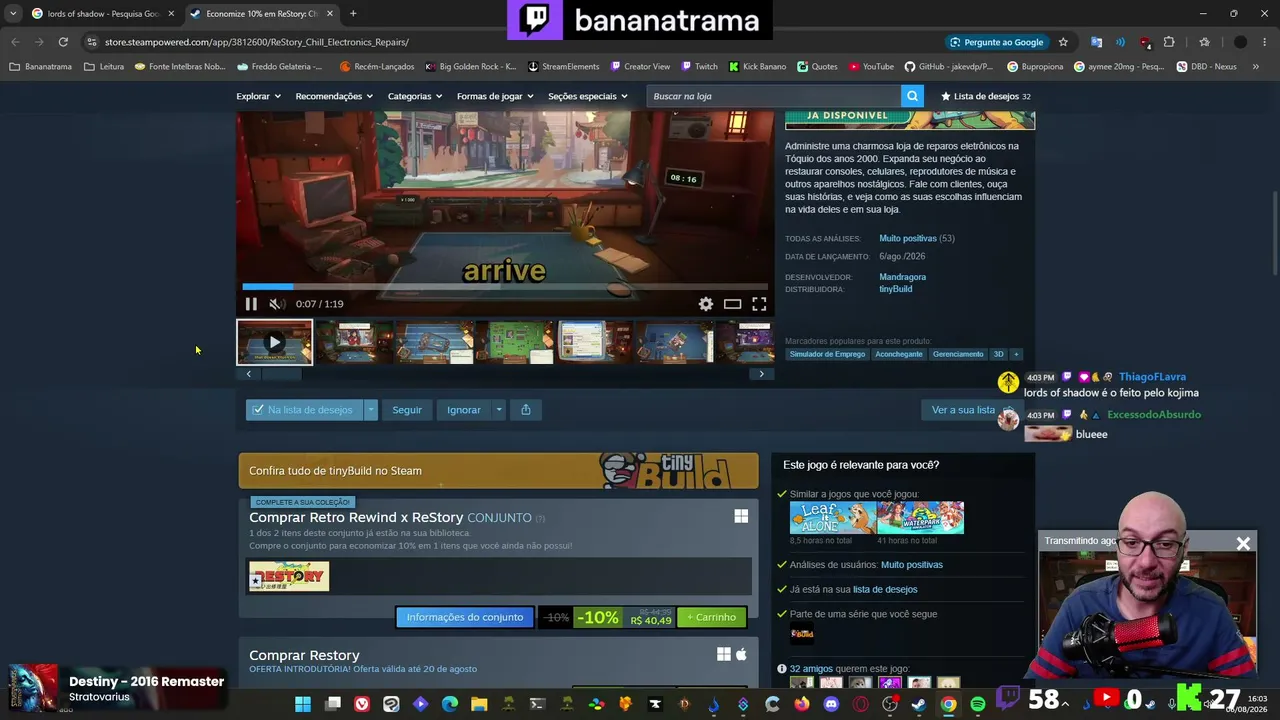Select the green circuit board screenshot thumbnail
This screenshot has width=1280, height=720.
point(514,342)
